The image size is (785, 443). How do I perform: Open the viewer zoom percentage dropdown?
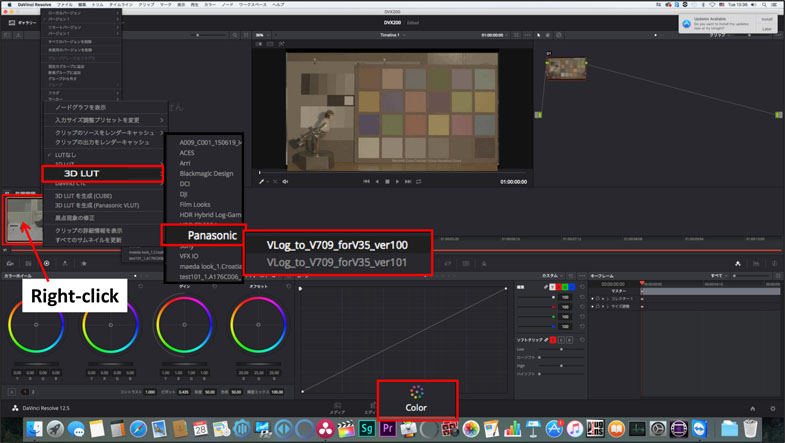(262, 36)
